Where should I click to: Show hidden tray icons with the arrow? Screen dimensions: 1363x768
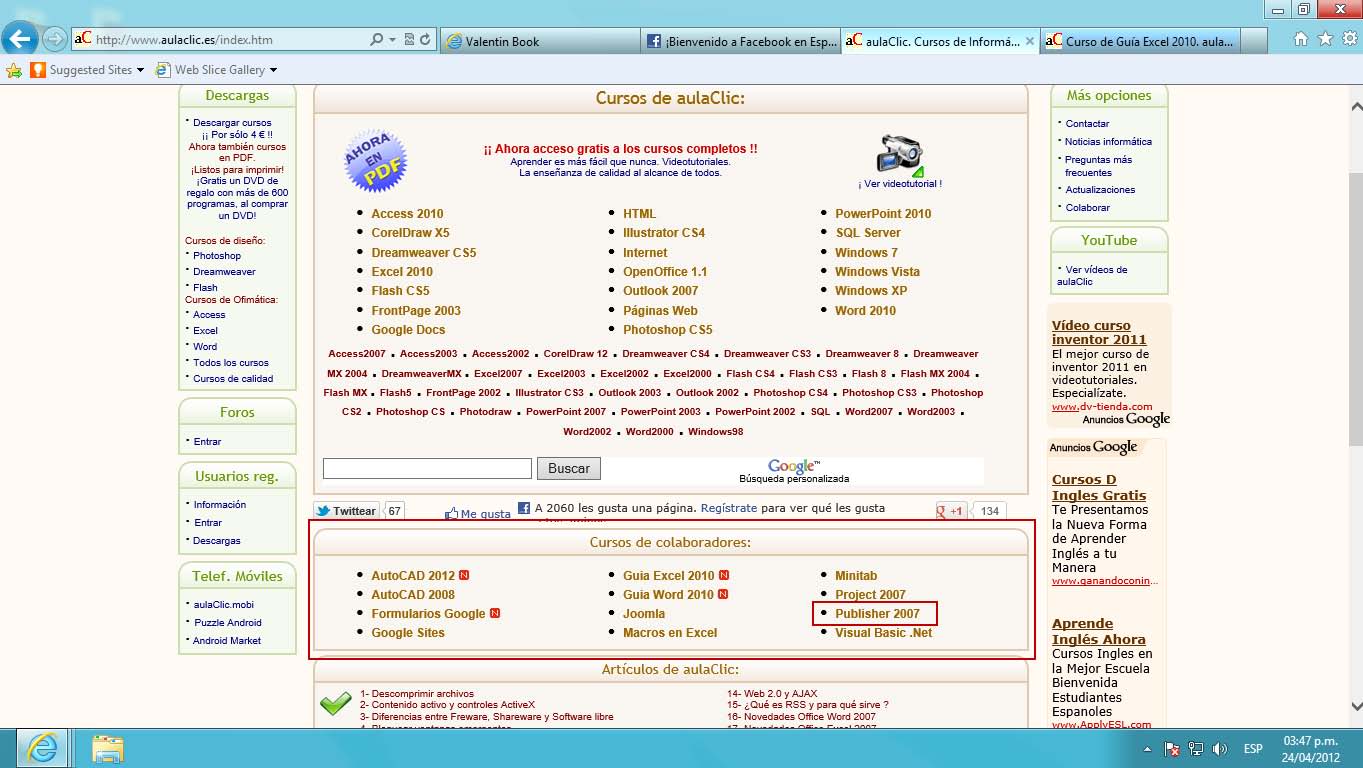click(x=1146, y=748)
